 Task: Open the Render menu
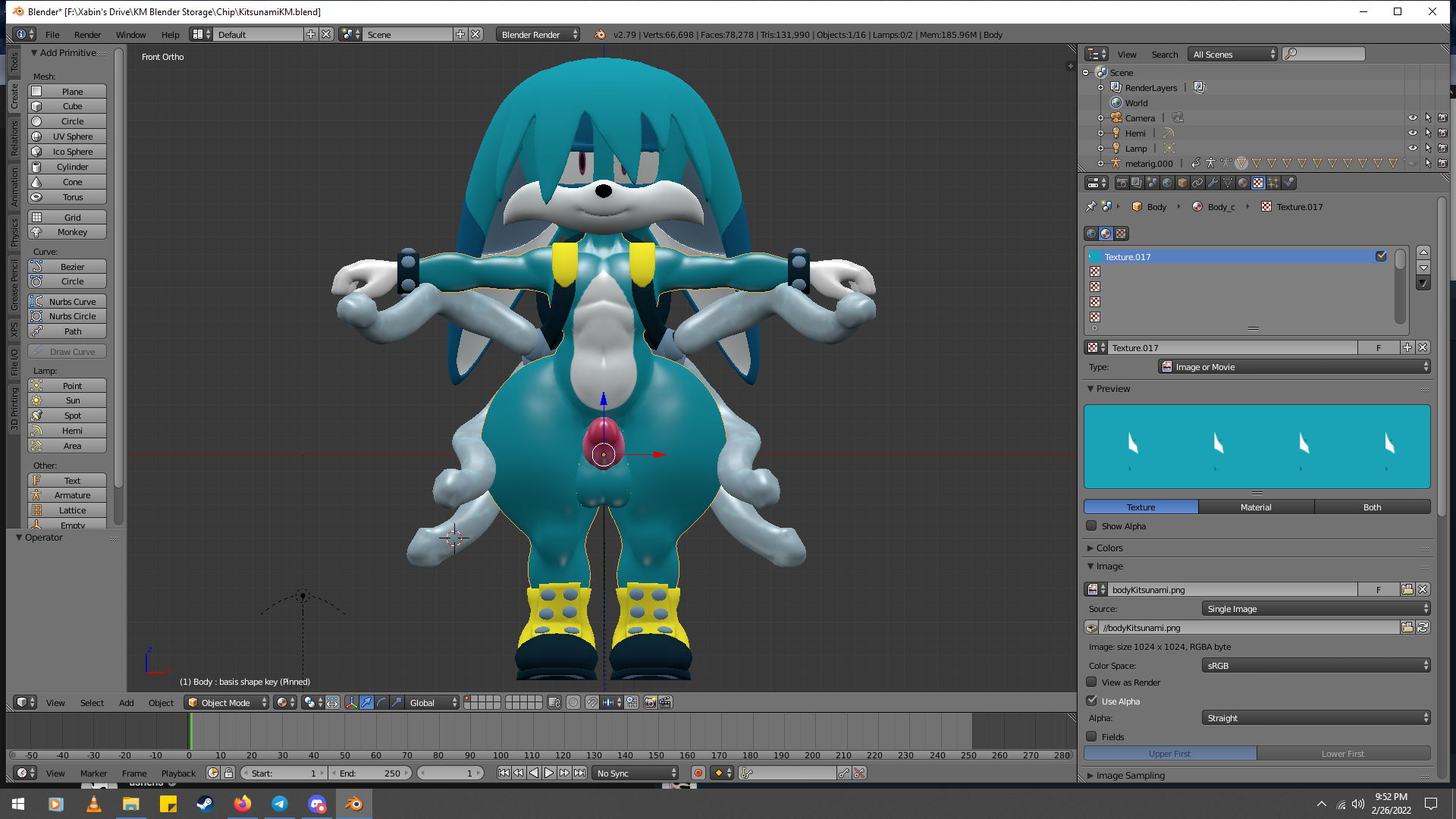tap(87, 35)
